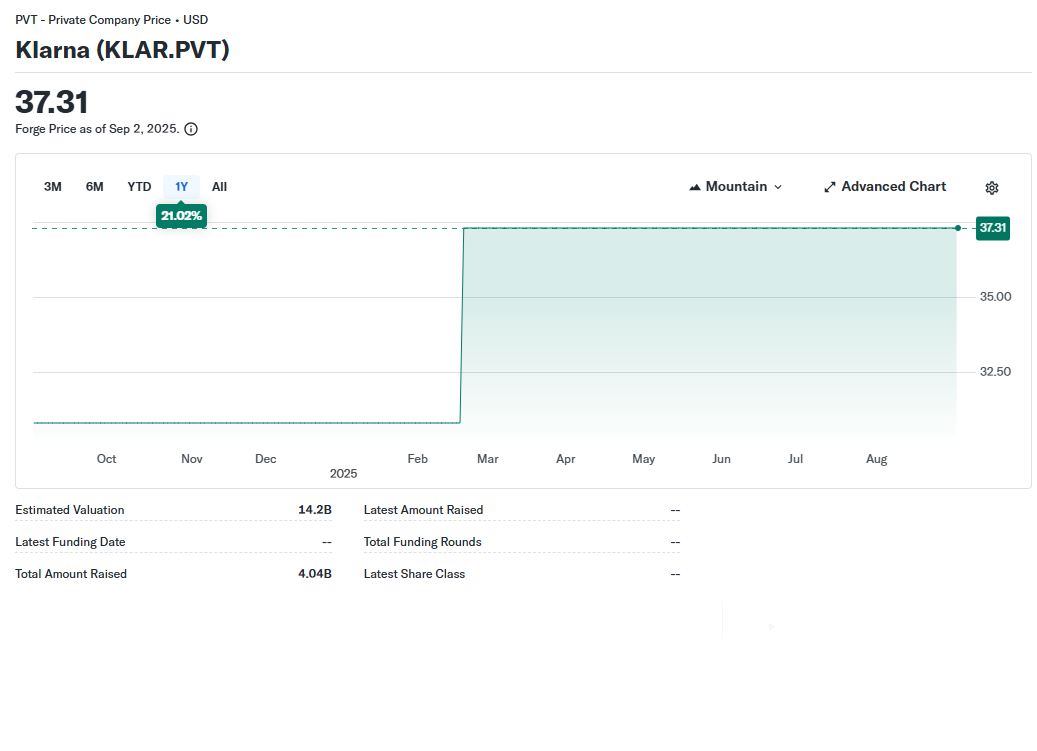
Task: Click the Latest Share Class label
Action: coord(414,574)
